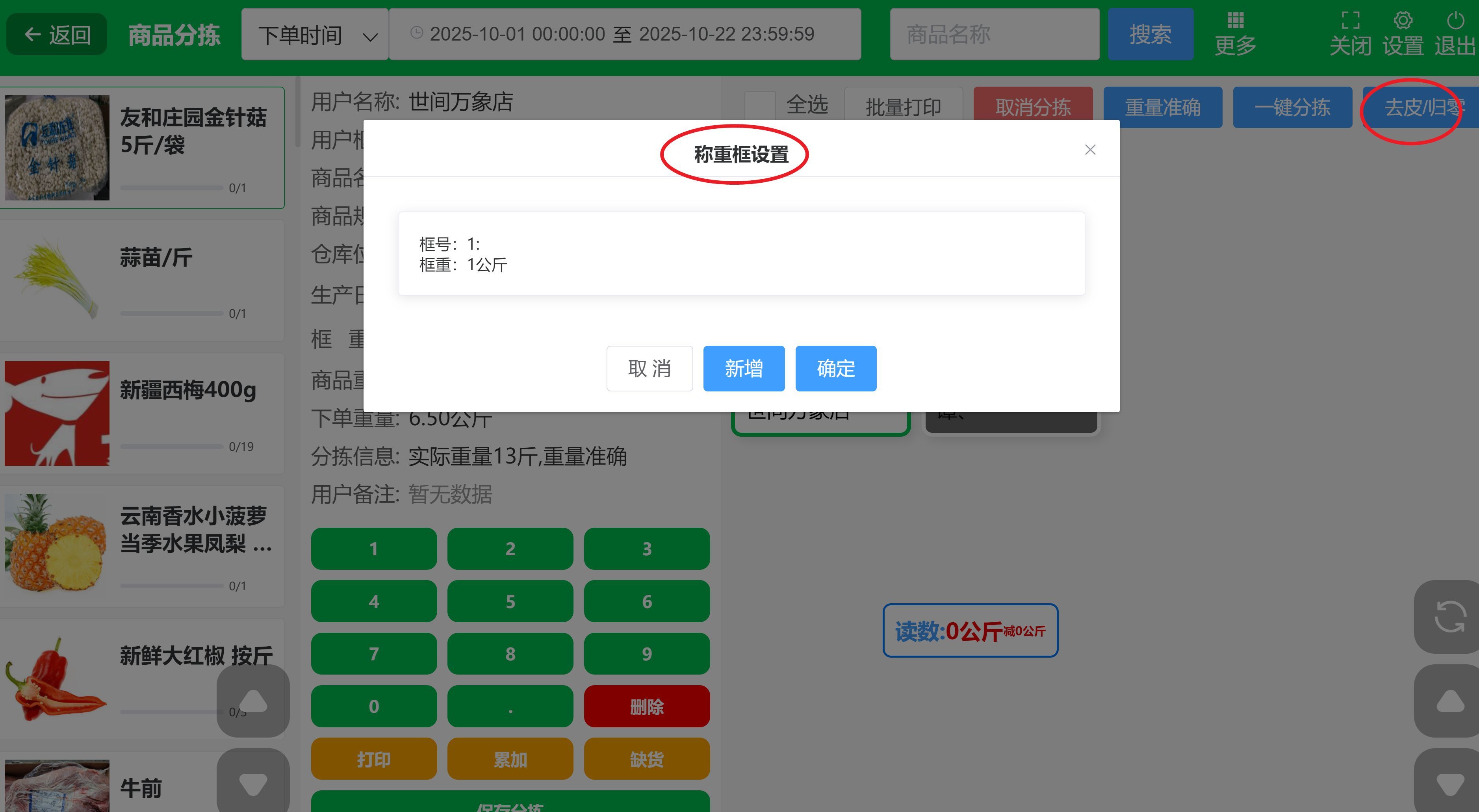
Task: Close the 称重框设置 dialog with X
Action: (x=1090, y=150)
